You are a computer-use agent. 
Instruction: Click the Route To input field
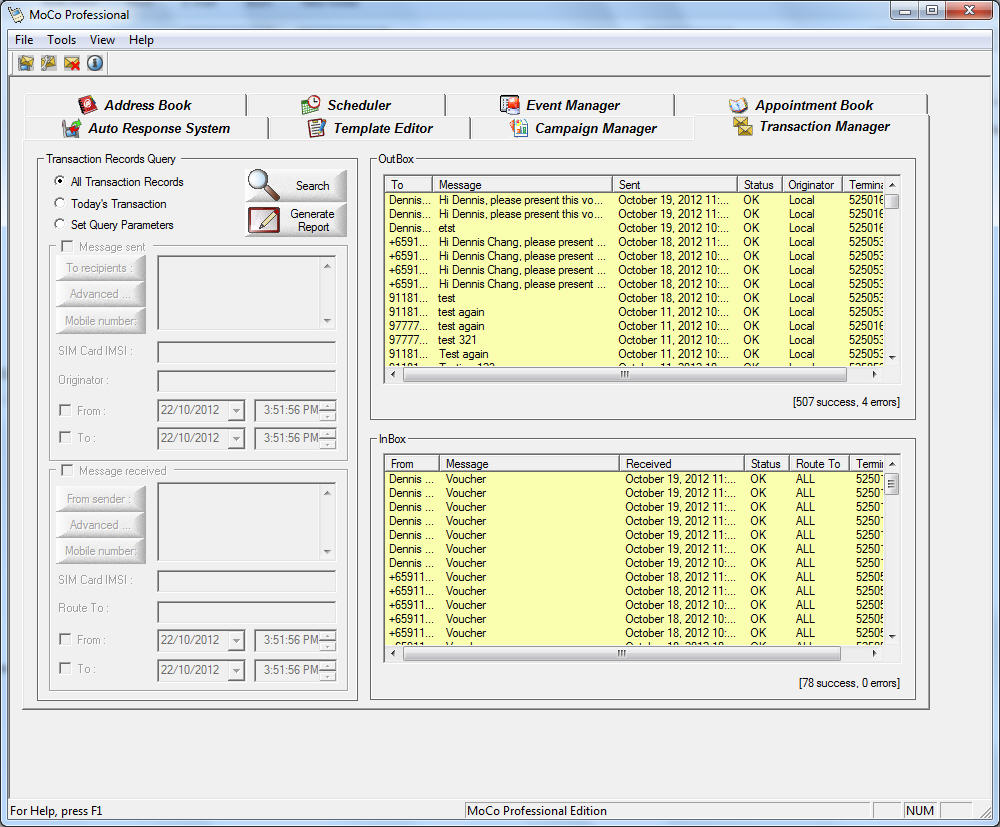coord(246,611)
